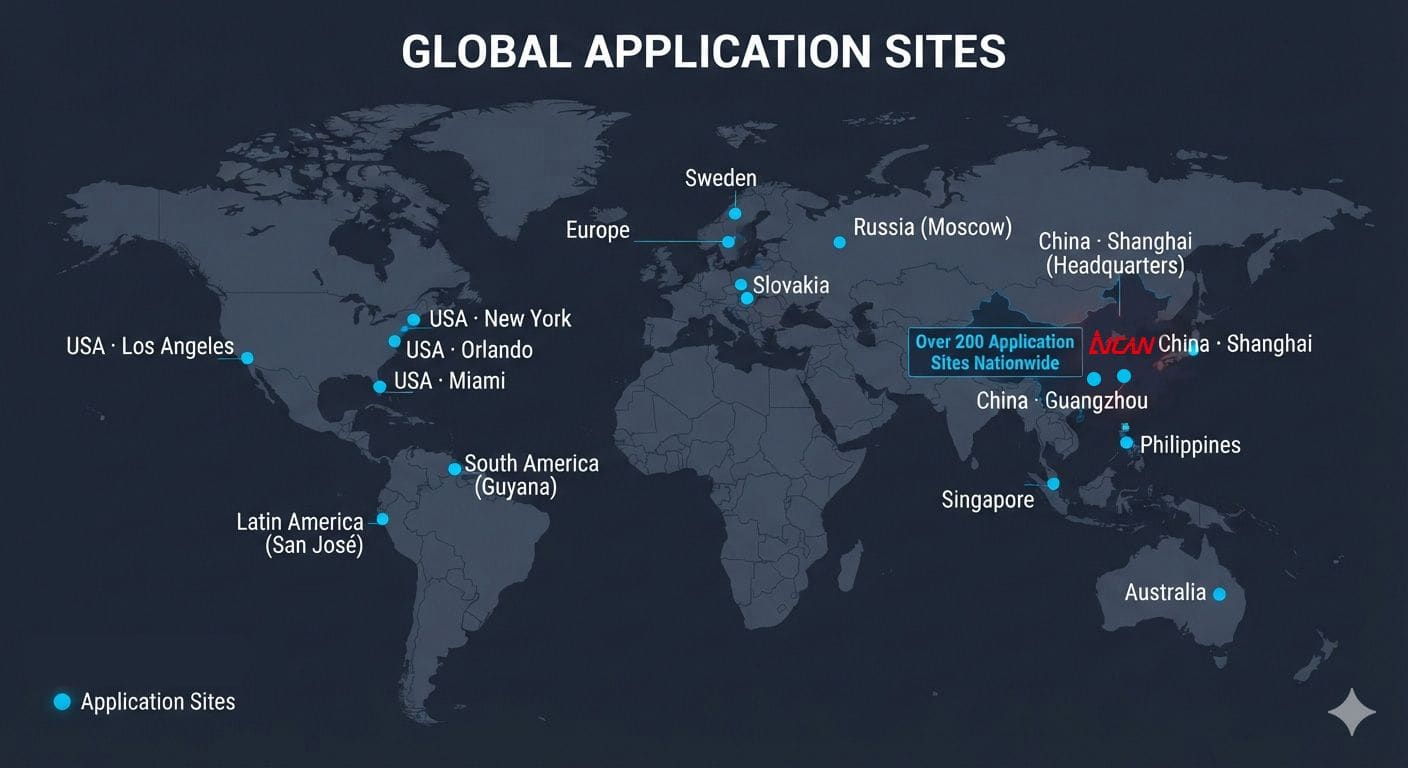Click the blue legend dot beside Application Sites
Viewport: 1408px width, 768px height.
pyautogui.click(x=62, y=702)
